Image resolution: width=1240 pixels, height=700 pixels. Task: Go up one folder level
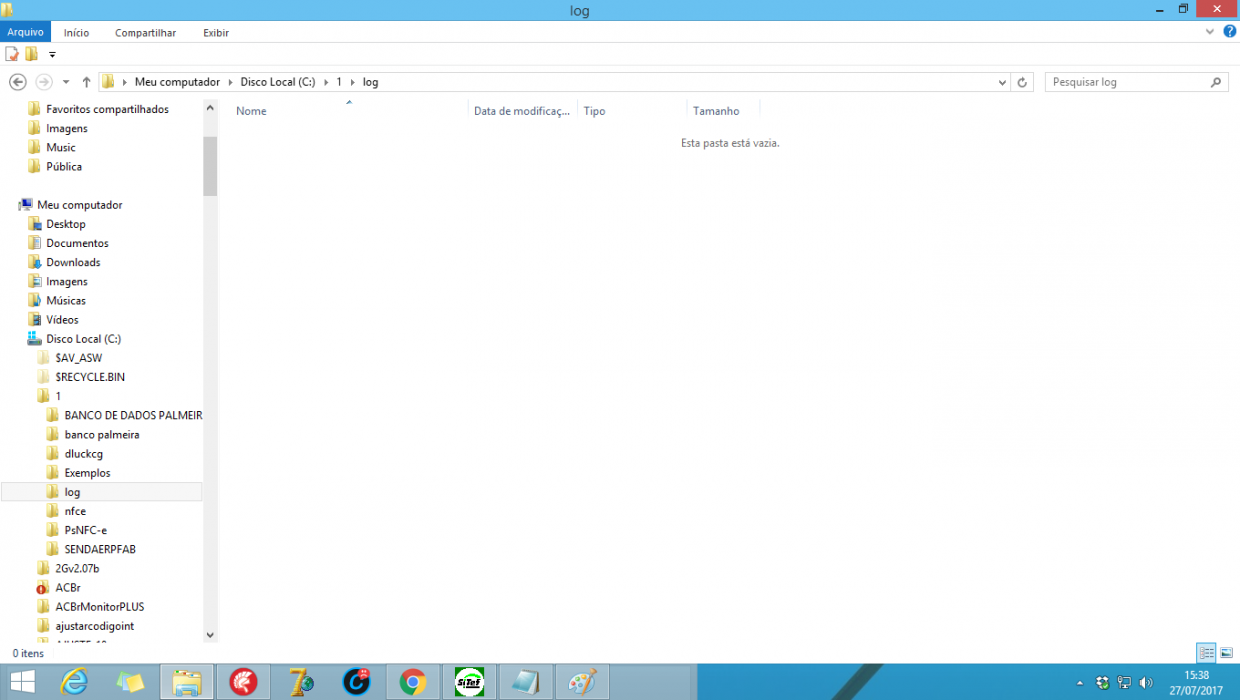[87, 82]
